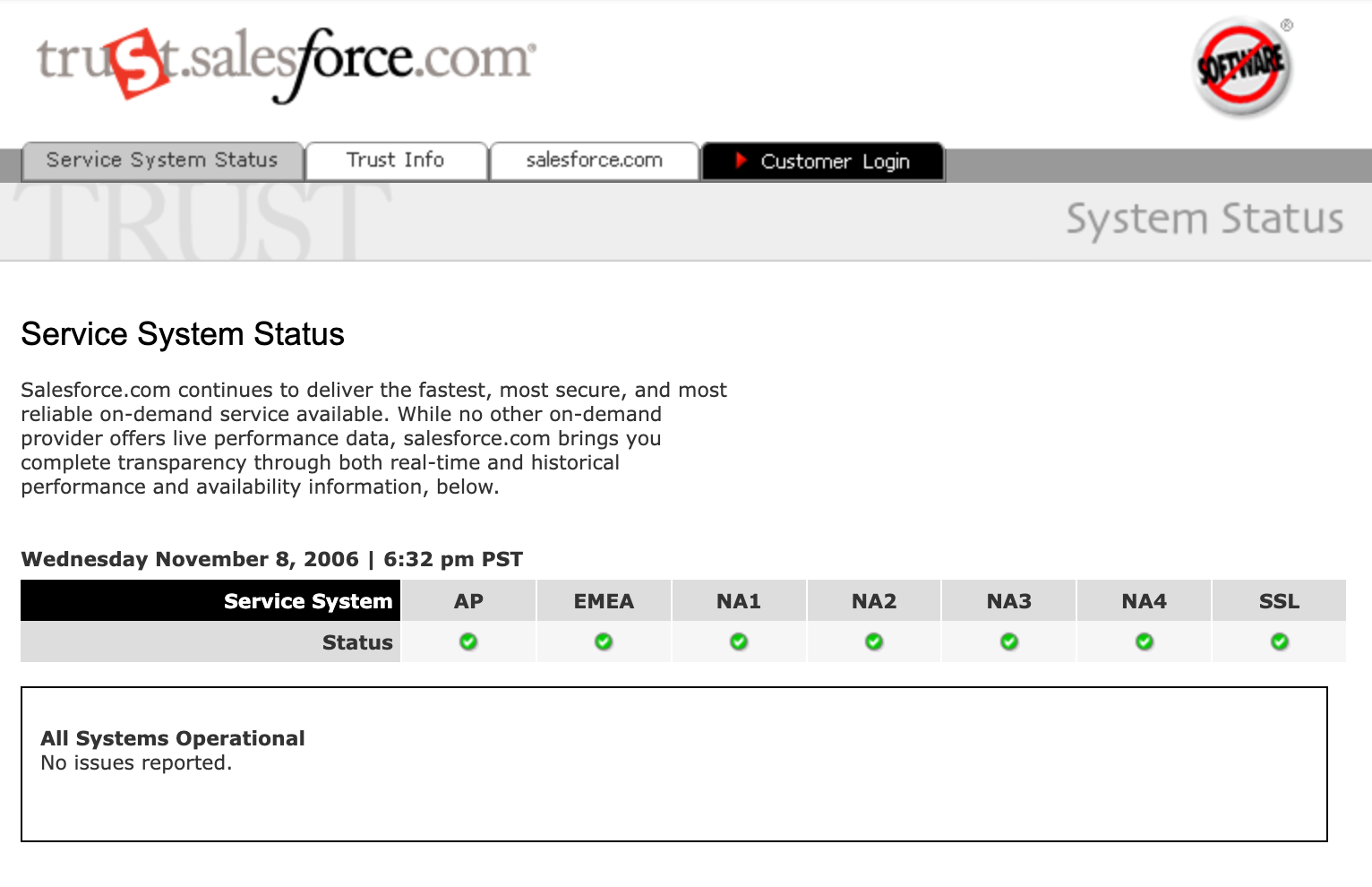Click the trust.salesforce.com logo

click(286, 65)
